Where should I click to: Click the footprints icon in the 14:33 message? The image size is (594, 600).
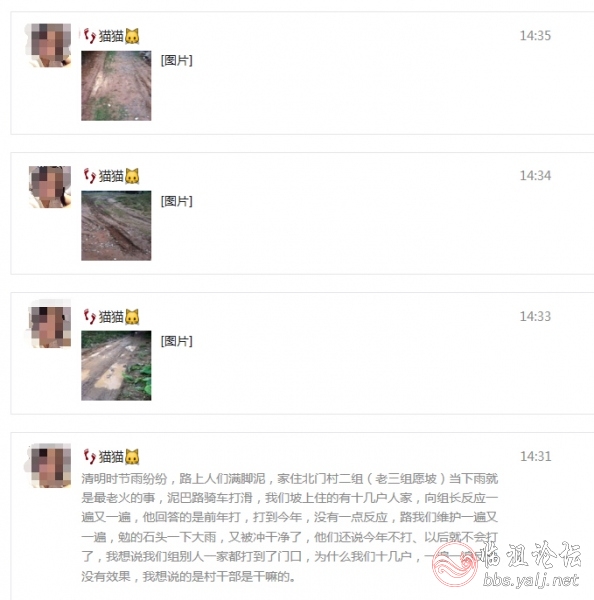pyautogui.click(x=90, y=316)
